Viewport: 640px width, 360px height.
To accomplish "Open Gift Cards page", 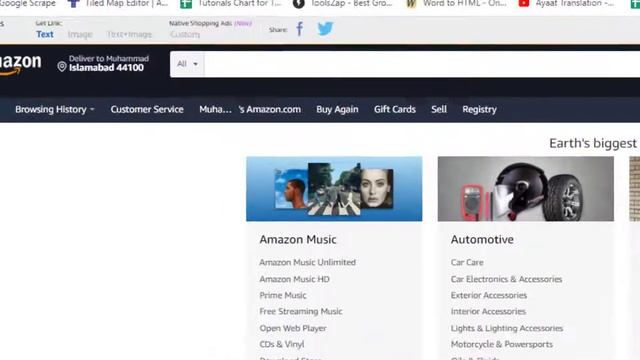I will [395, 109].
